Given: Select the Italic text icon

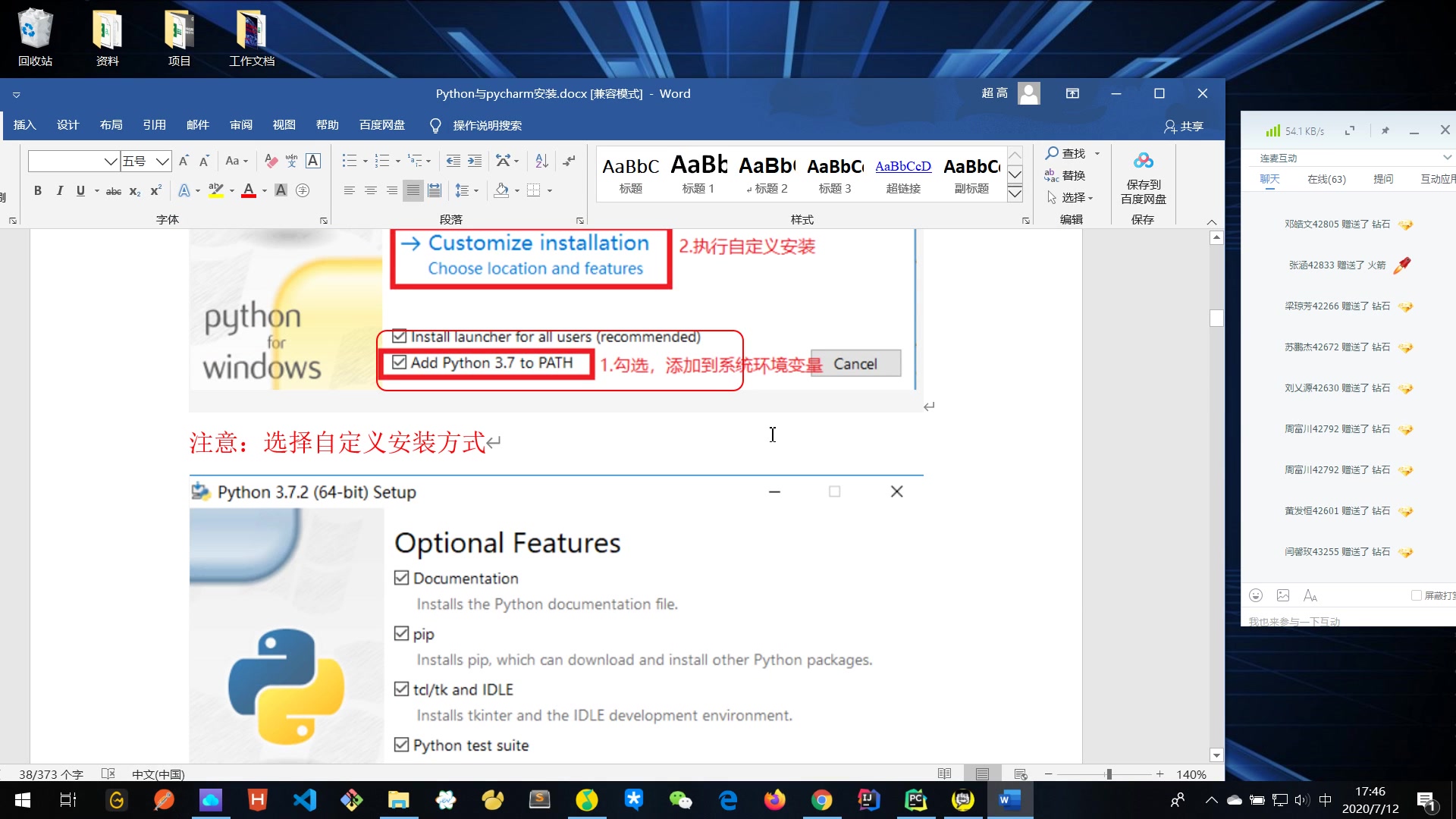Looking at the screenshot, I should coord(58,190).
